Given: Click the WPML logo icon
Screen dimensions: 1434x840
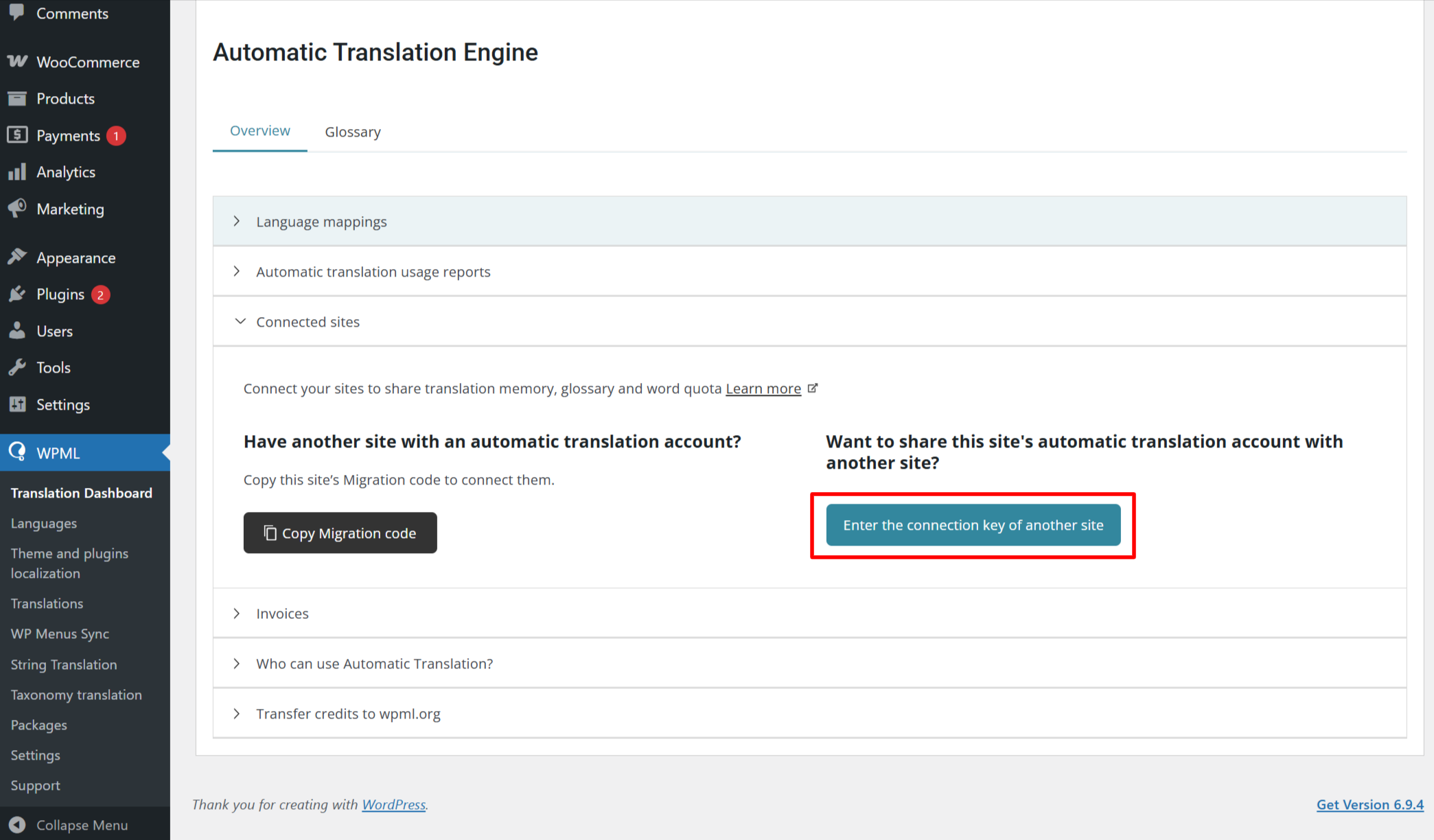Looking at the screenshot, I should click(17, 452).
